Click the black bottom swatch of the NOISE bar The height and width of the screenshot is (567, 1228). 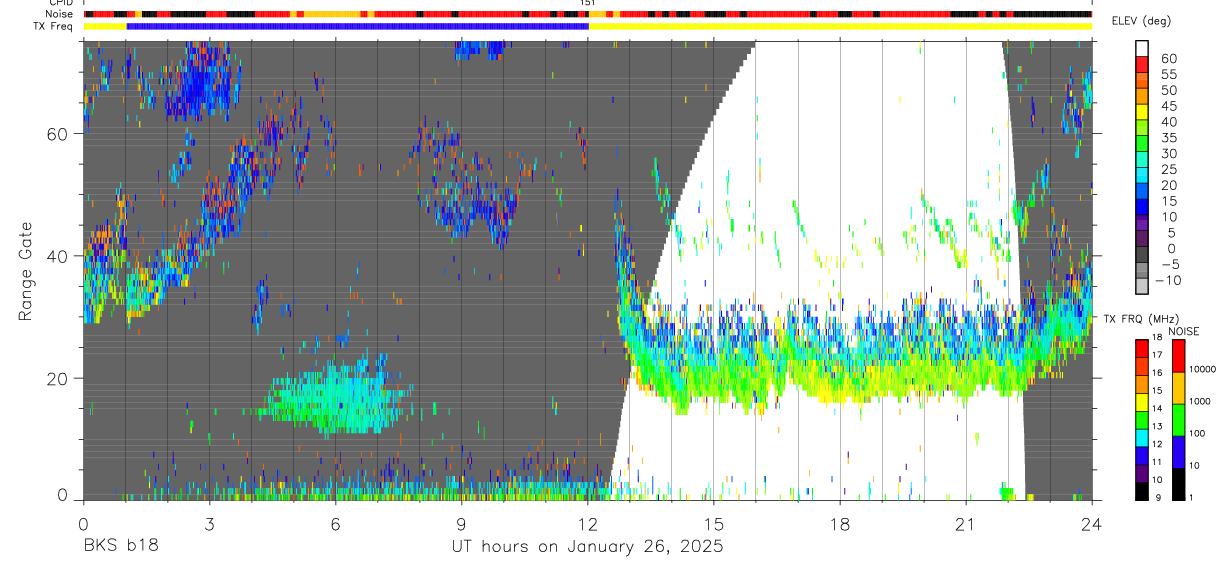pyautogui.click(x=1179, y=484)
